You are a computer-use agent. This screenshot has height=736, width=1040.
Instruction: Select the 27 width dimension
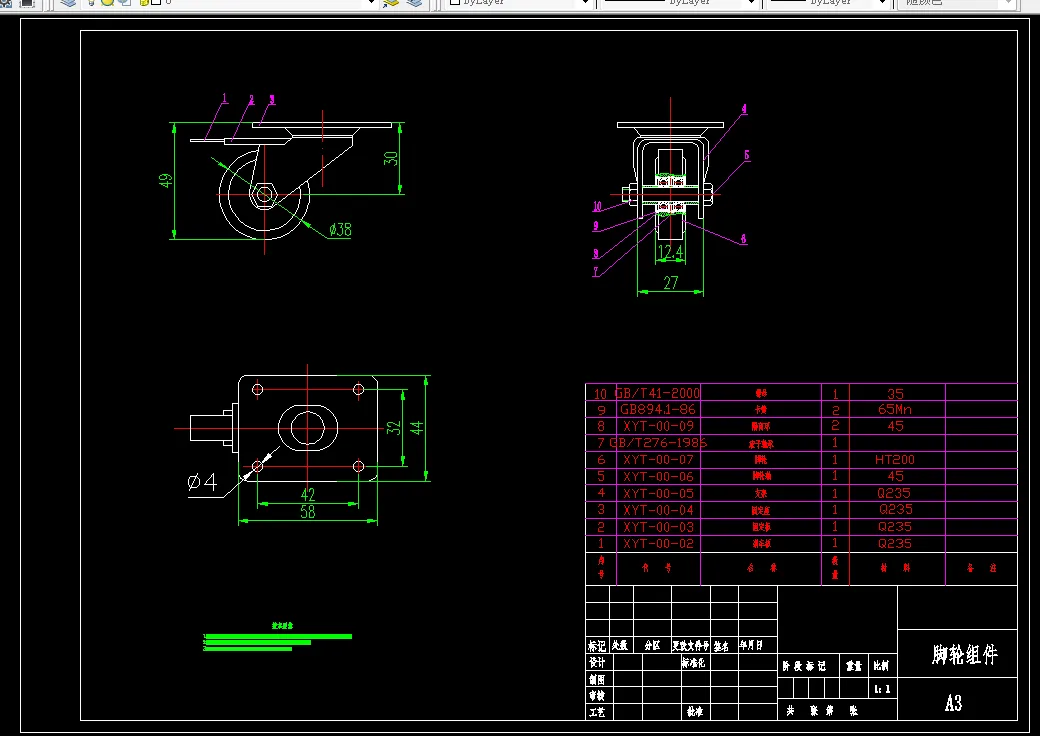pos(671,282)
